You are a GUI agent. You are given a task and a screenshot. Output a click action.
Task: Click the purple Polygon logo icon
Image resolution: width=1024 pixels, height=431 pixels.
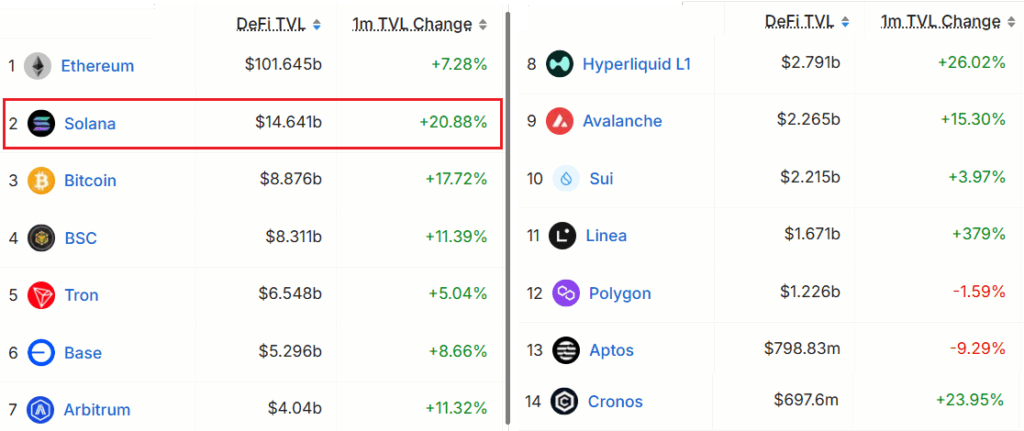(x=565, y=293)
